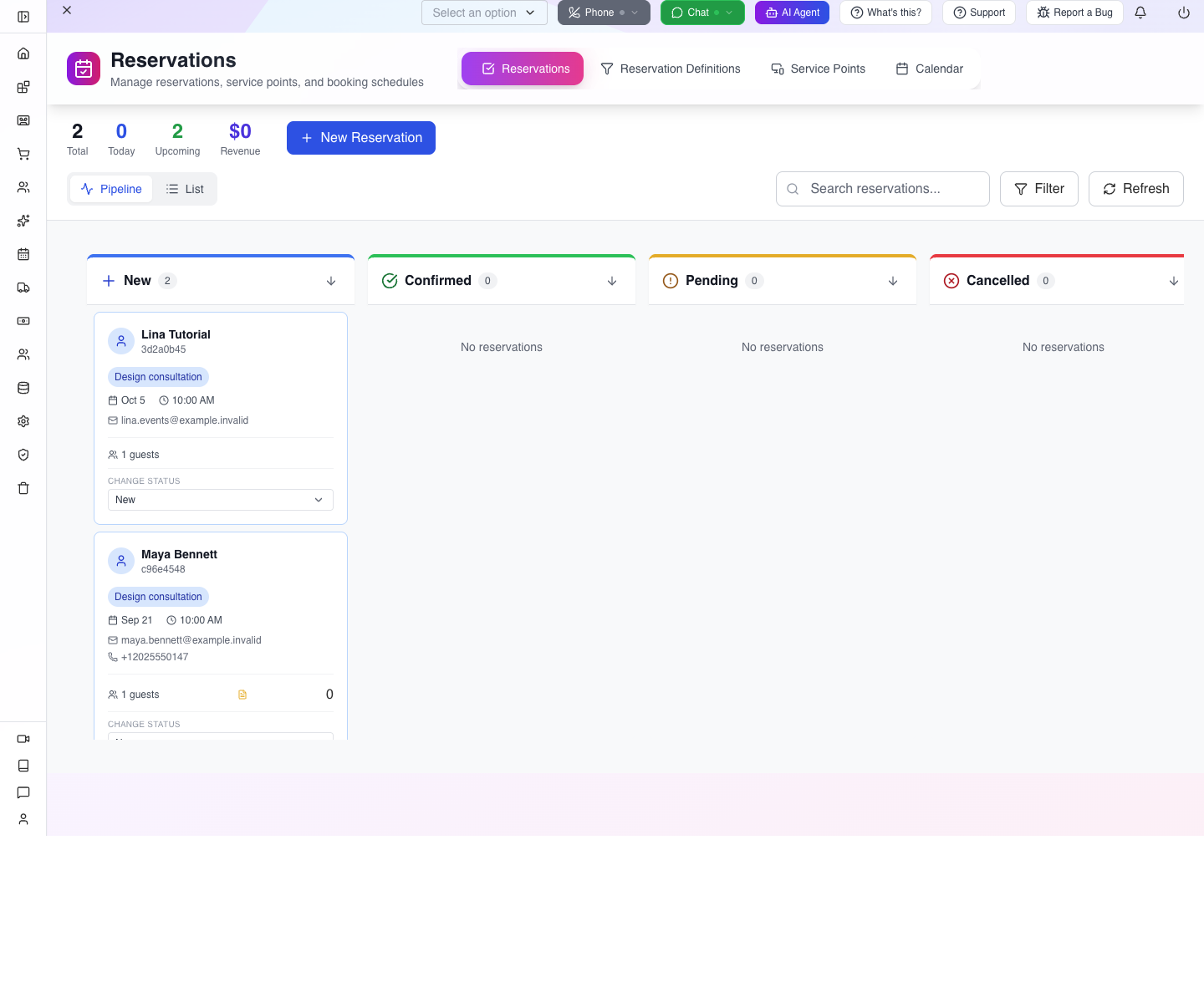The height and width of the screenshot is (1003, 1204).
Task: Click the sparkles AI sidebar icon
Action: pos(23,221)
